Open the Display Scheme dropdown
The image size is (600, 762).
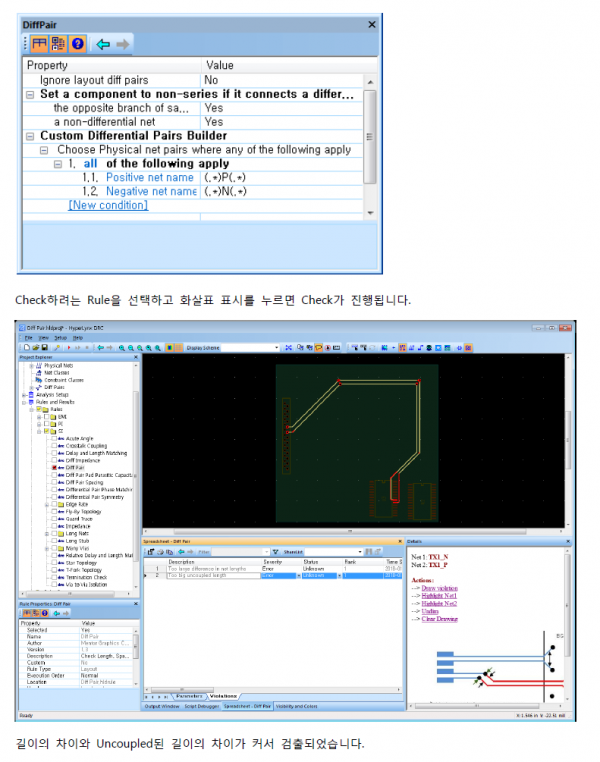(x=274, y=347)
